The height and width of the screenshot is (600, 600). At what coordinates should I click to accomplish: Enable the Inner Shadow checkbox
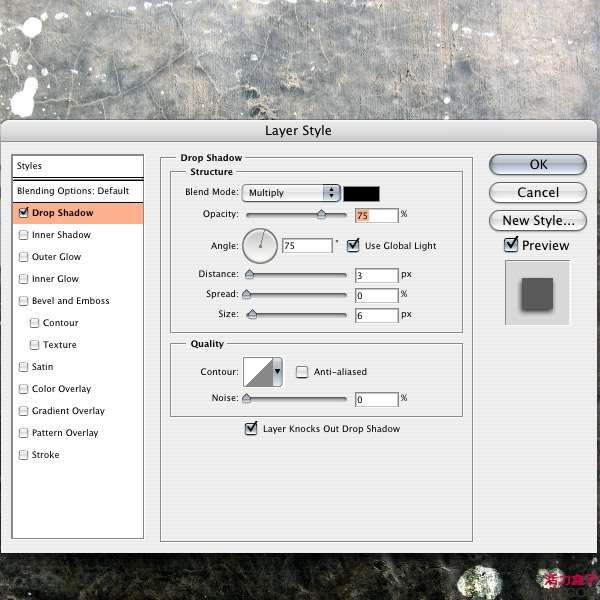(23, 235)
